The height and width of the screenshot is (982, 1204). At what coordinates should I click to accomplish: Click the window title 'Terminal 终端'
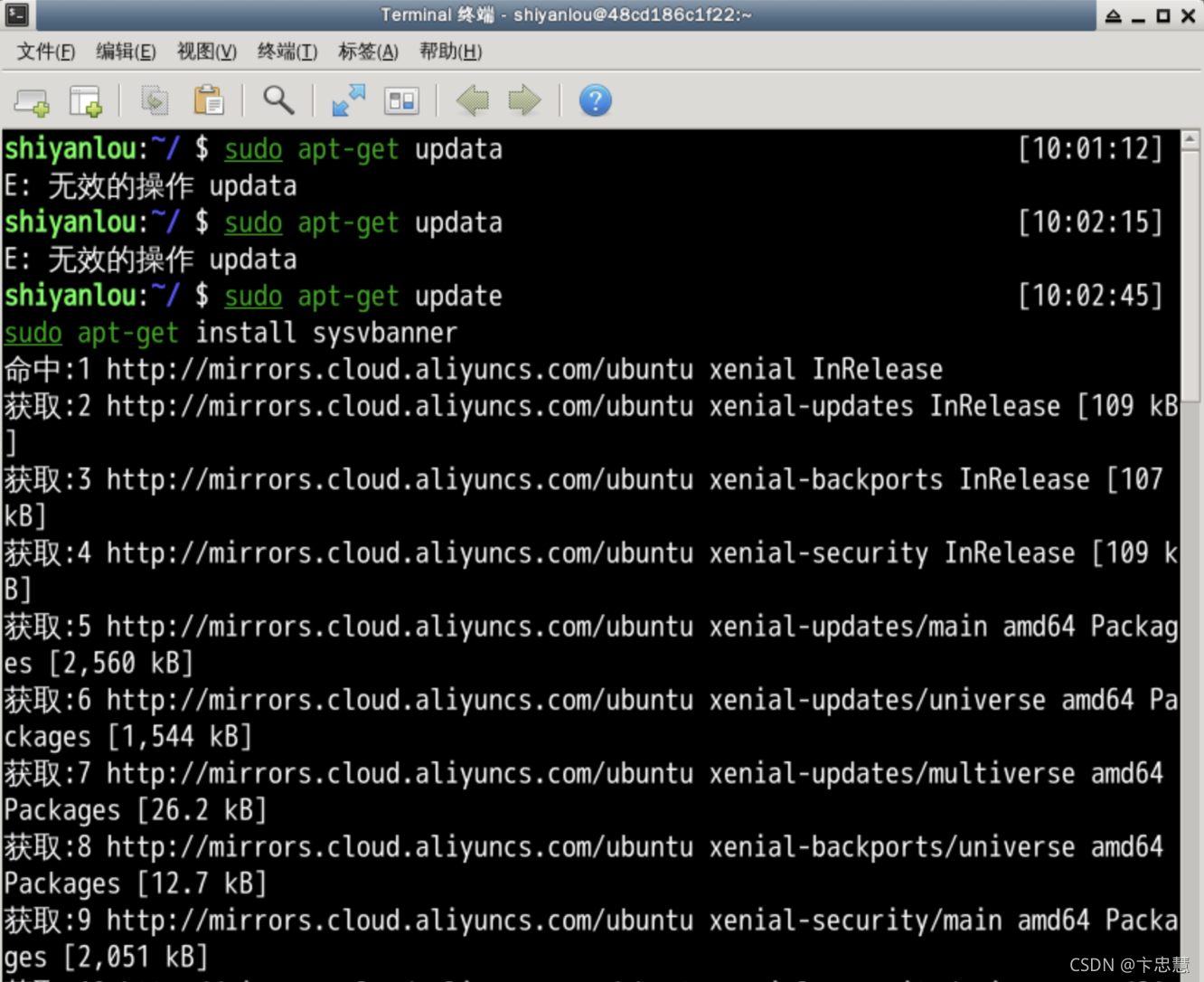click(437, 14)
